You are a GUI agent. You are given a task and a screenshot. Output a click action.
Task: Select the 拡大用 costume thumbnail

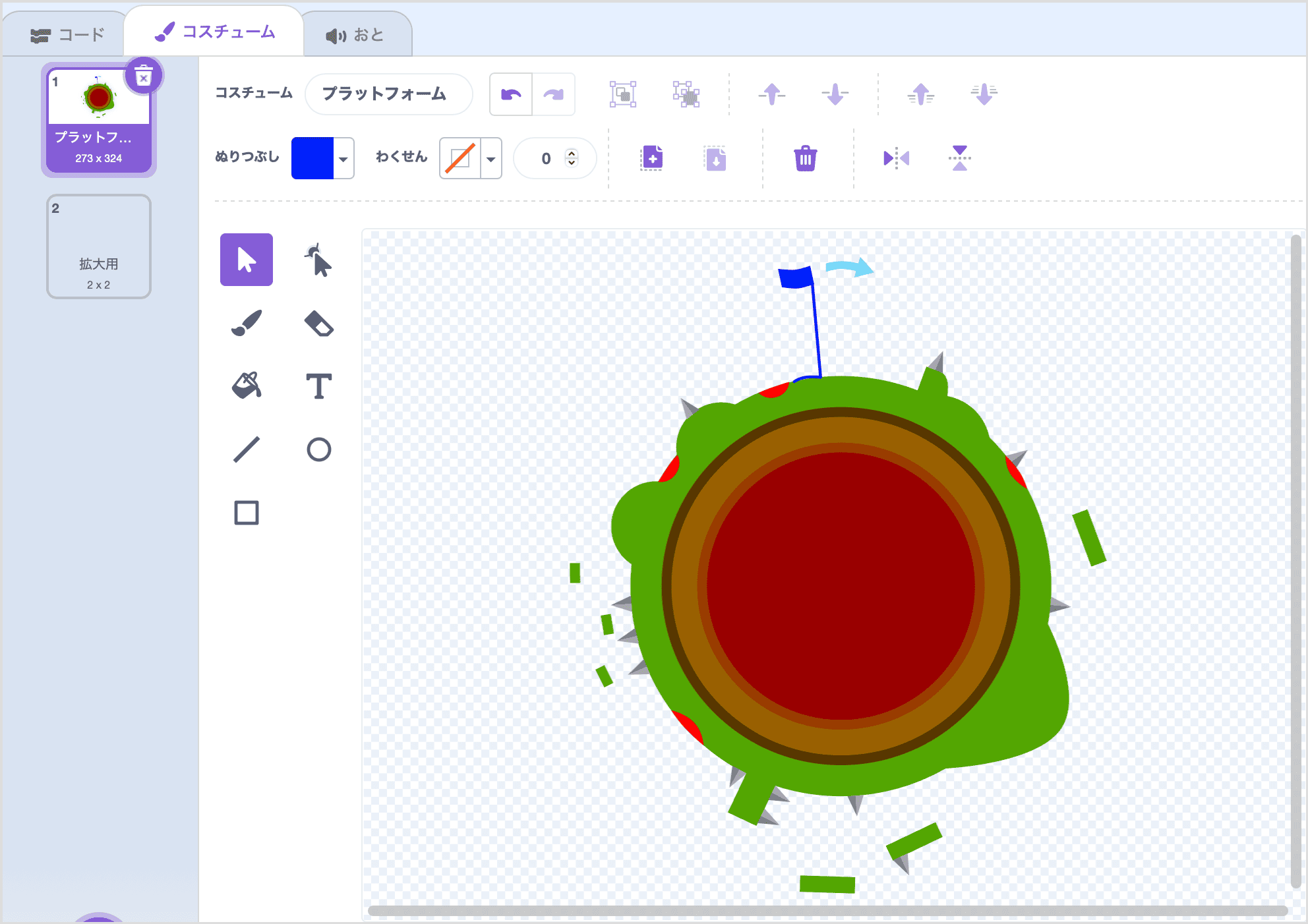click(98, 246)
